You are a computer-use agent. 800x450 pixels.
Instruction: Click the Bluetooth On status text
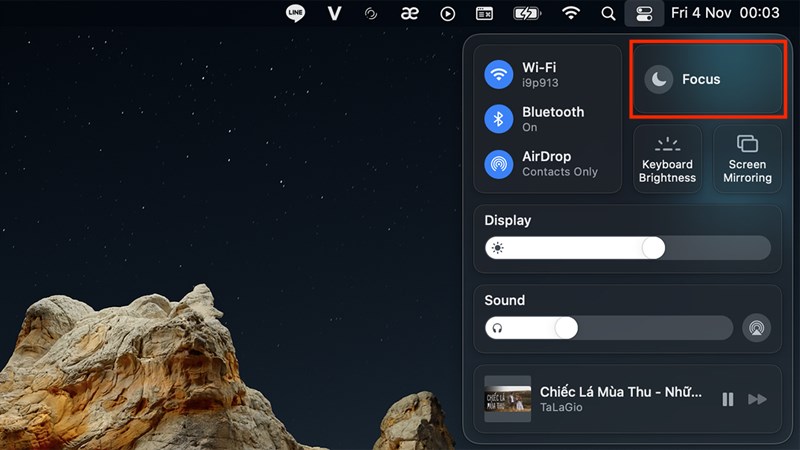click(530, 128)
